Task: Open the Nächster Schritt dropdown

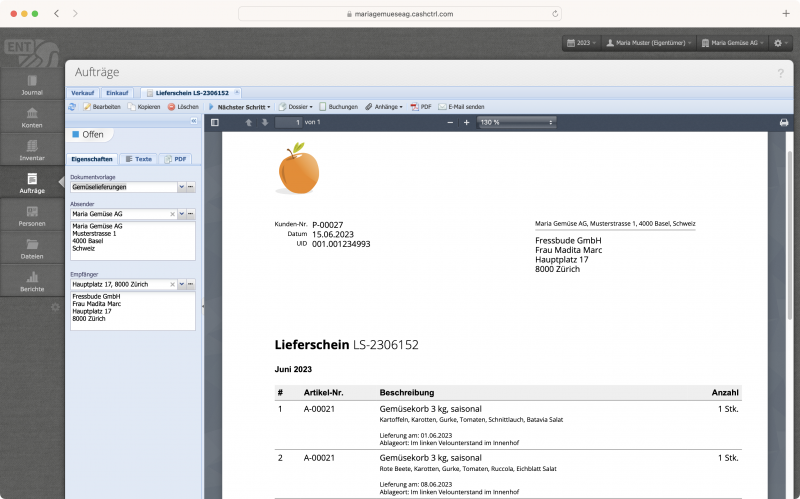Action: click(x=239, y=107)
